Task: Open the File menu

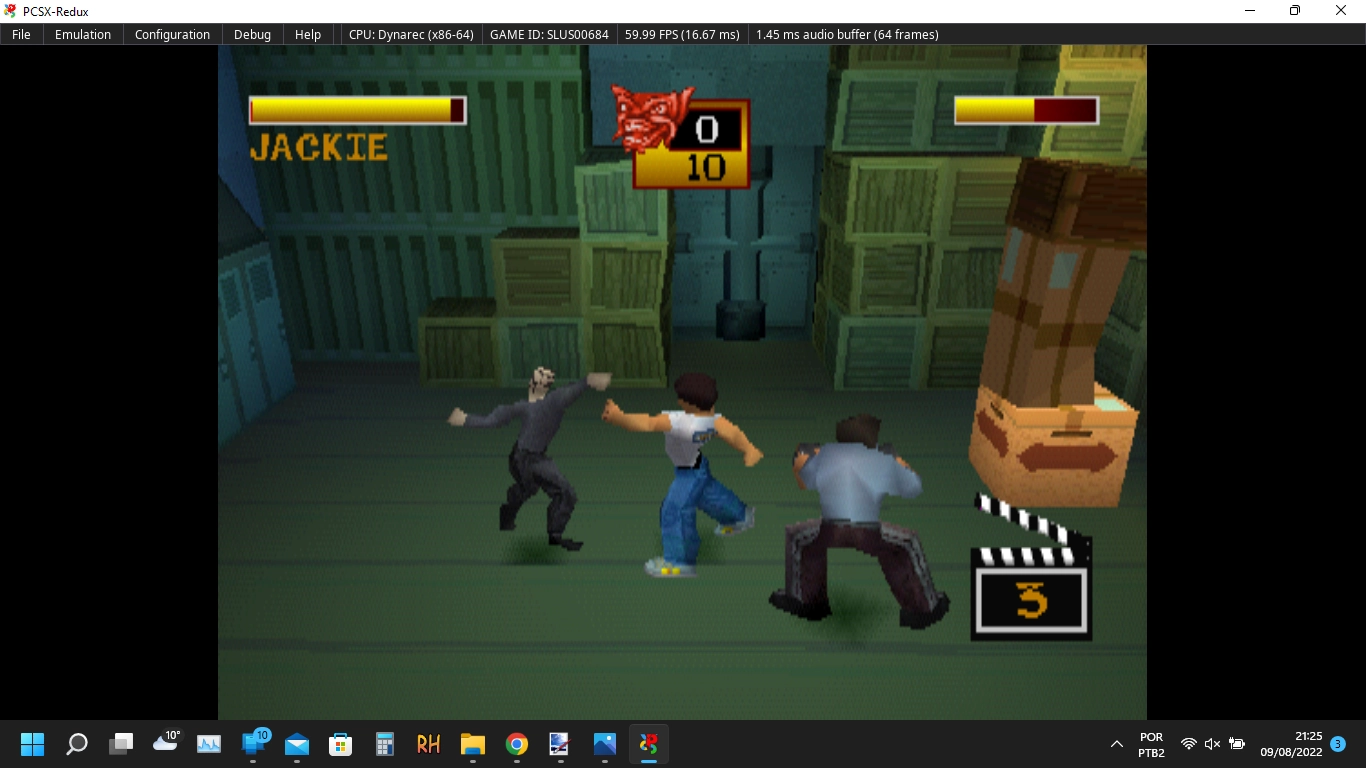Action: [x=21, y=34]
